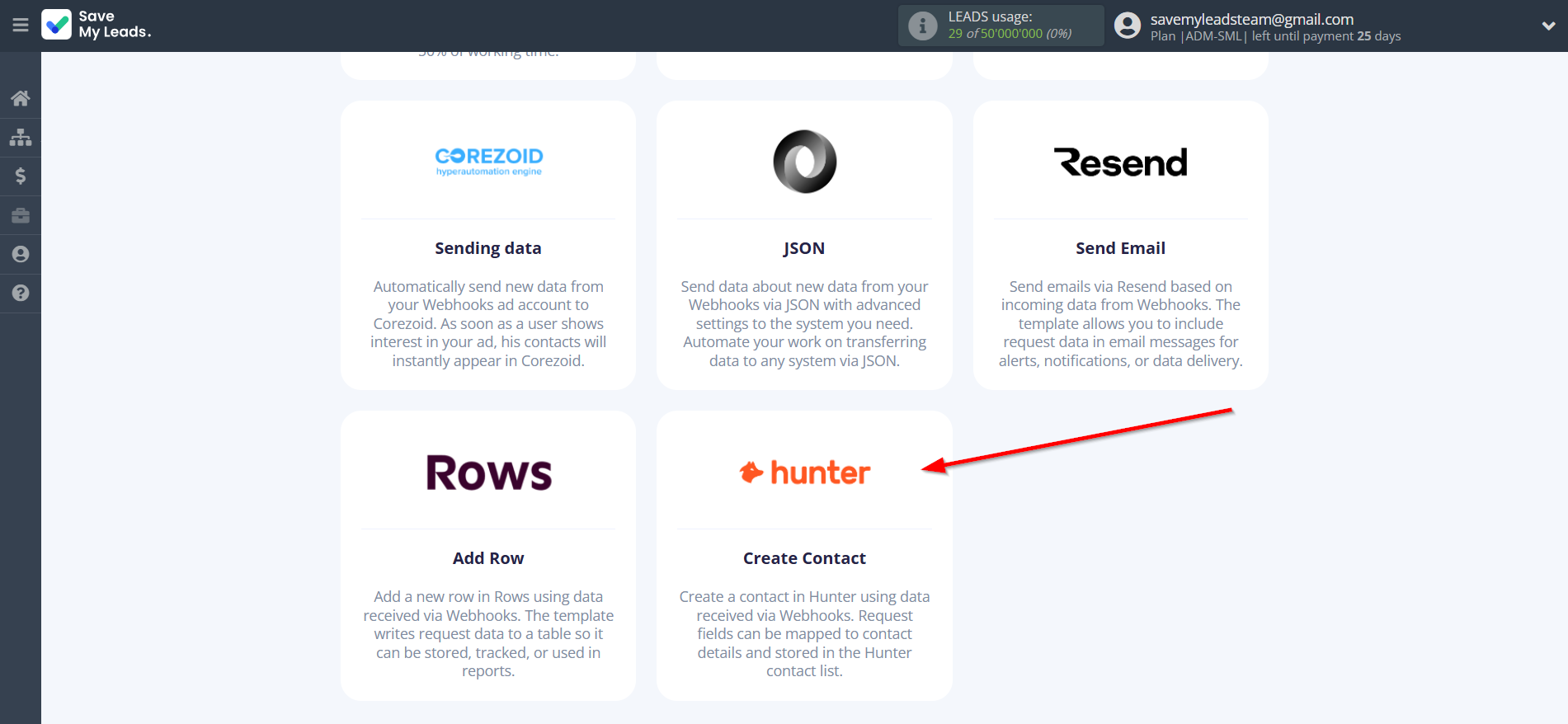Go to the Home sidebar icon
This screenshot has height=724, width=1568.
click(21, 98)
